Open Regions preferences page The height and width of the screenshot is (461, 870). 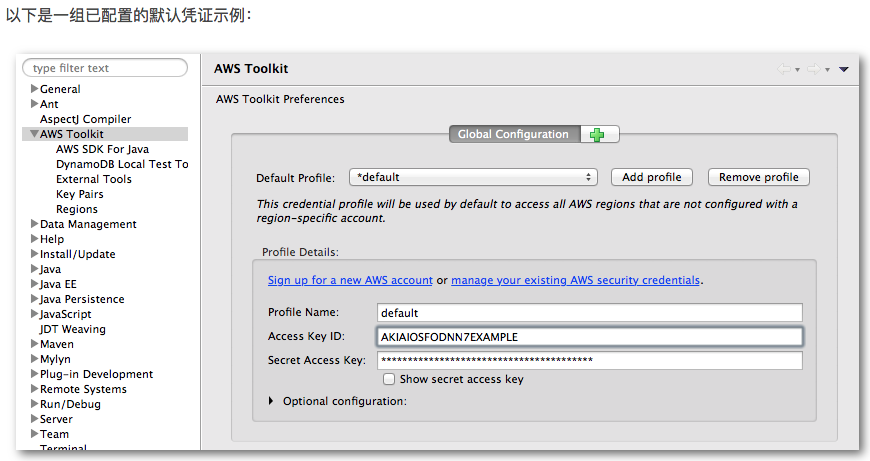77,209
